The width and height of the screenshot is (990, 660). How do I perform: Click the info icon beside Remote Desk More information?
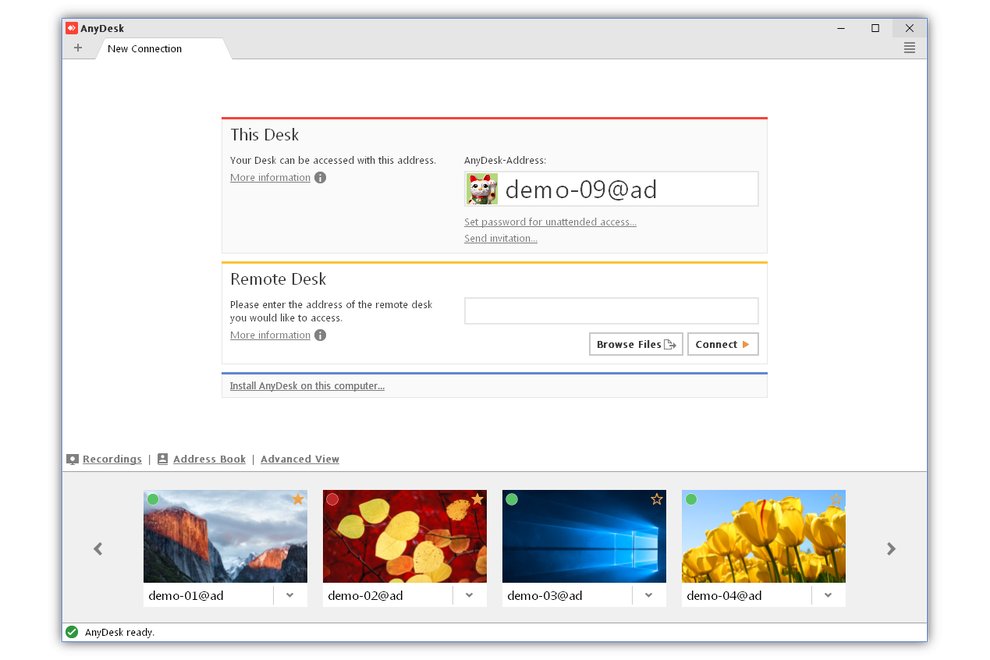[320, 335]
